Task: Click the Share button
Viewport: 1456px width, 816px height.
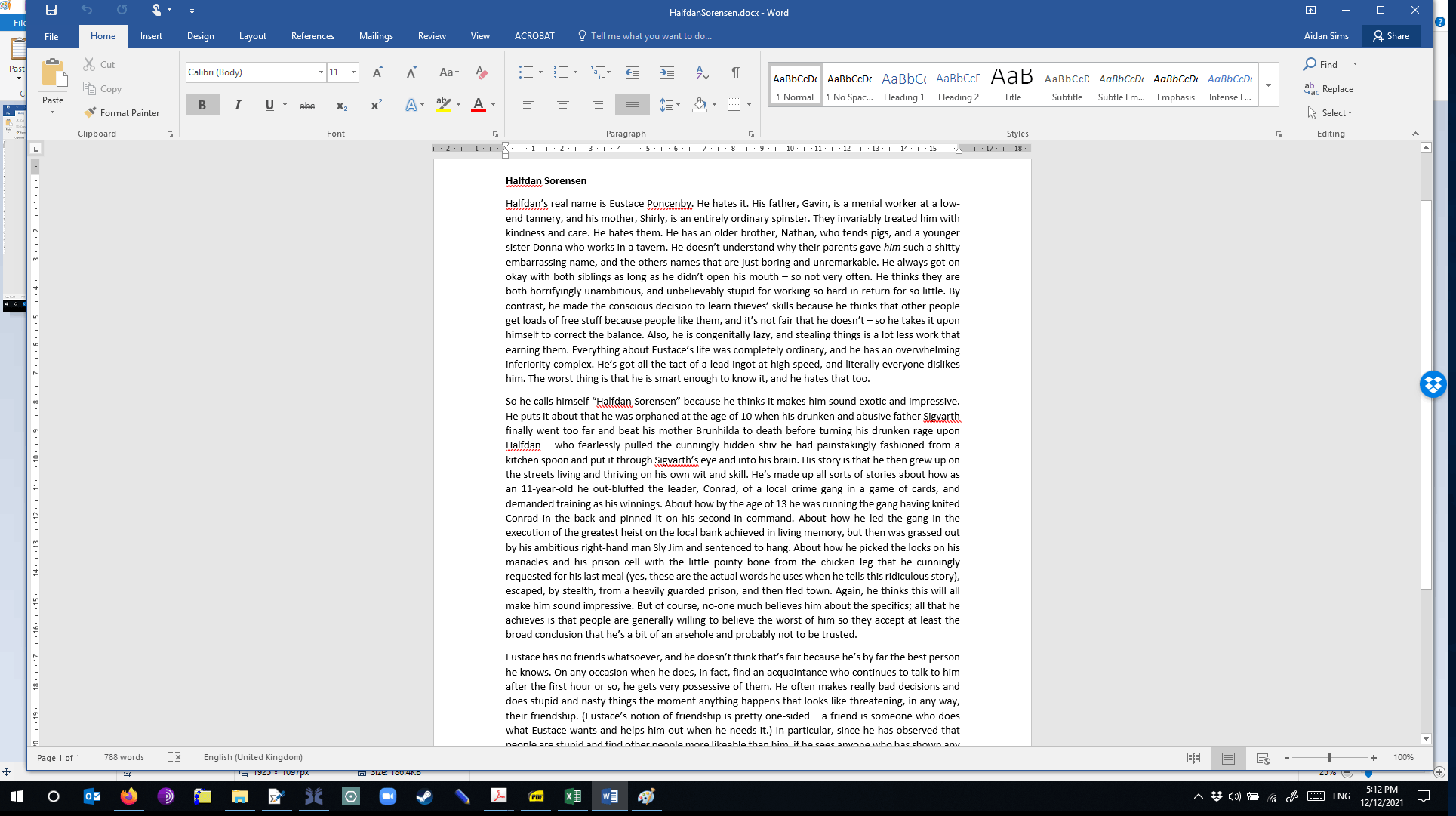Action: point(1391,36)
